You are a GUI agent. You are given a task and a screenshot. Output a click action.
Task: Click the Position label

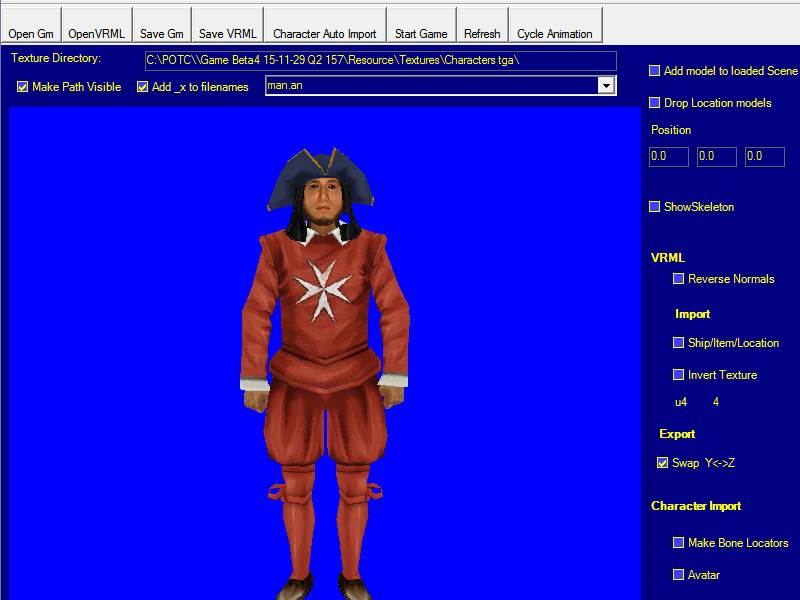[x=671, y=130]
